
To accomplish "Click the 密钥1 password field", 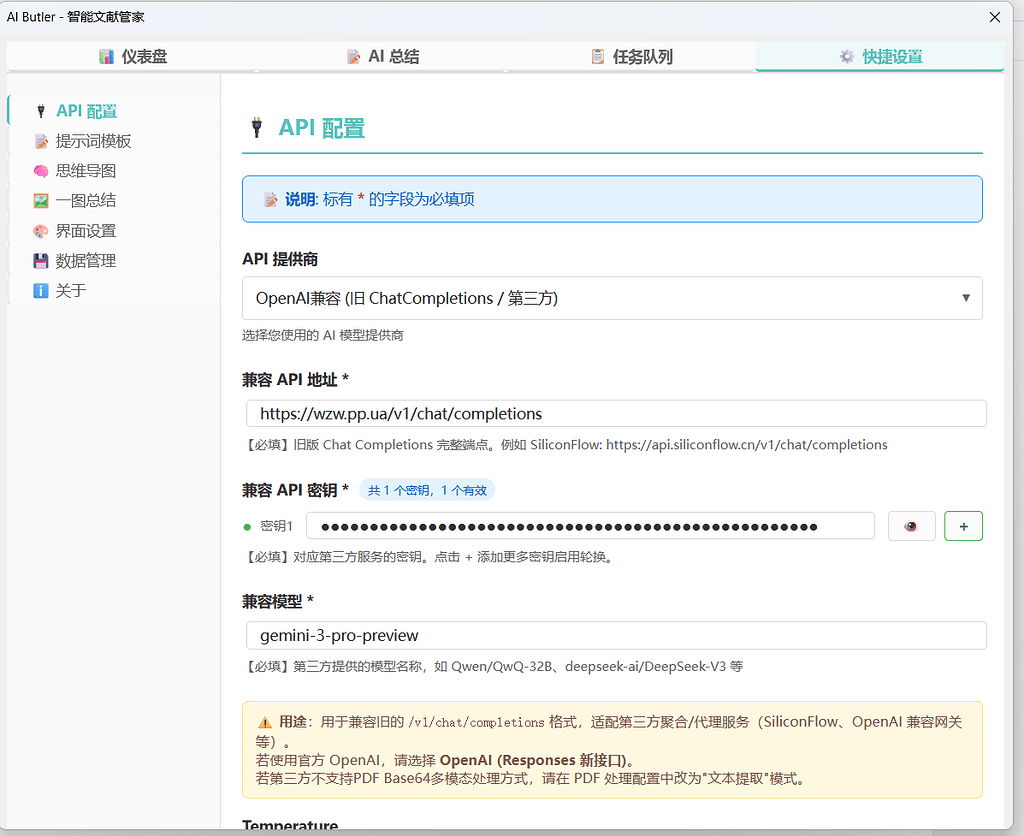I will tap(590, 526).
